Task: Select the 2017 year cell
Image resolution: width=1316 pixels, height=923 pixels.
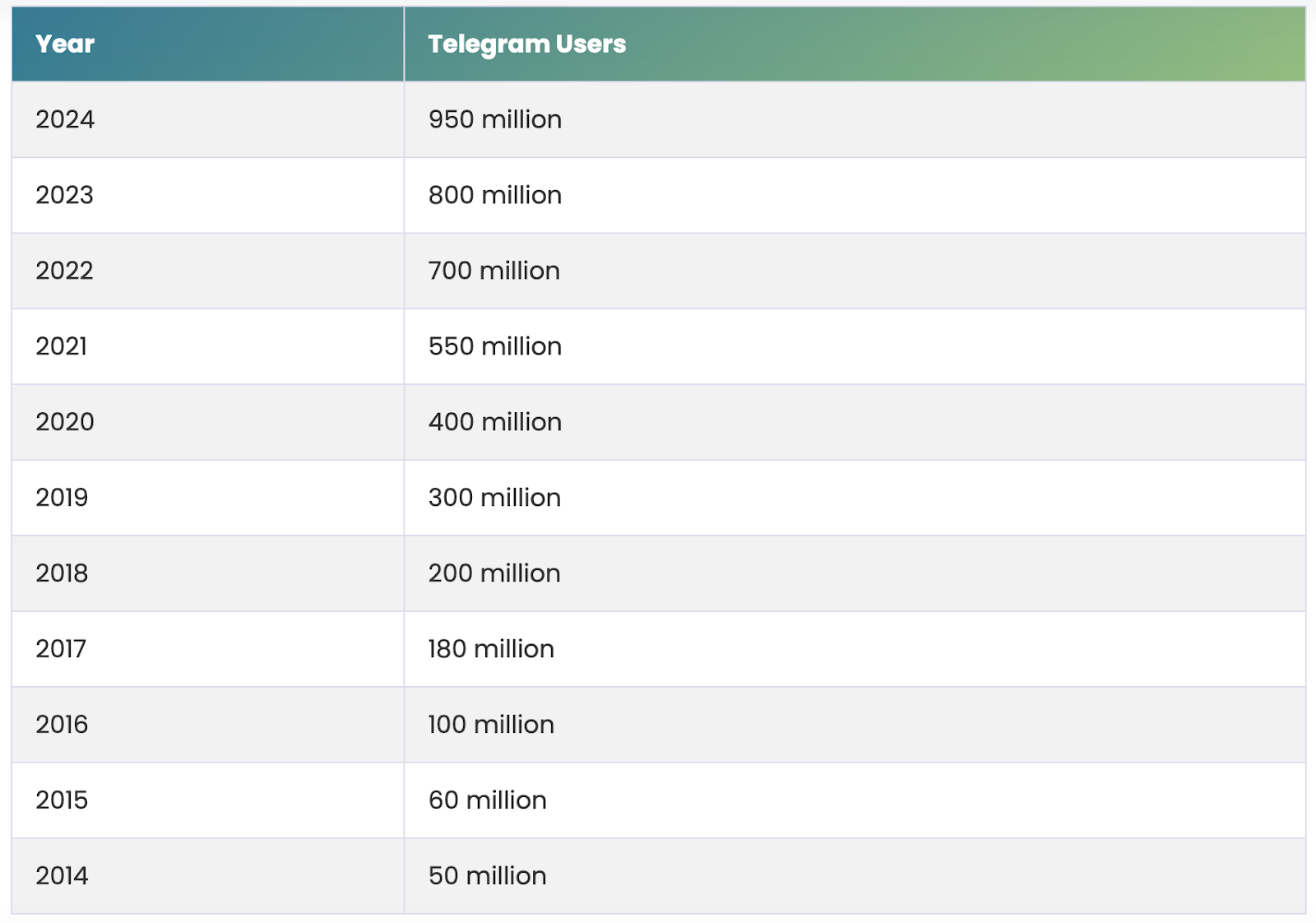Action: tap(61, 649)
